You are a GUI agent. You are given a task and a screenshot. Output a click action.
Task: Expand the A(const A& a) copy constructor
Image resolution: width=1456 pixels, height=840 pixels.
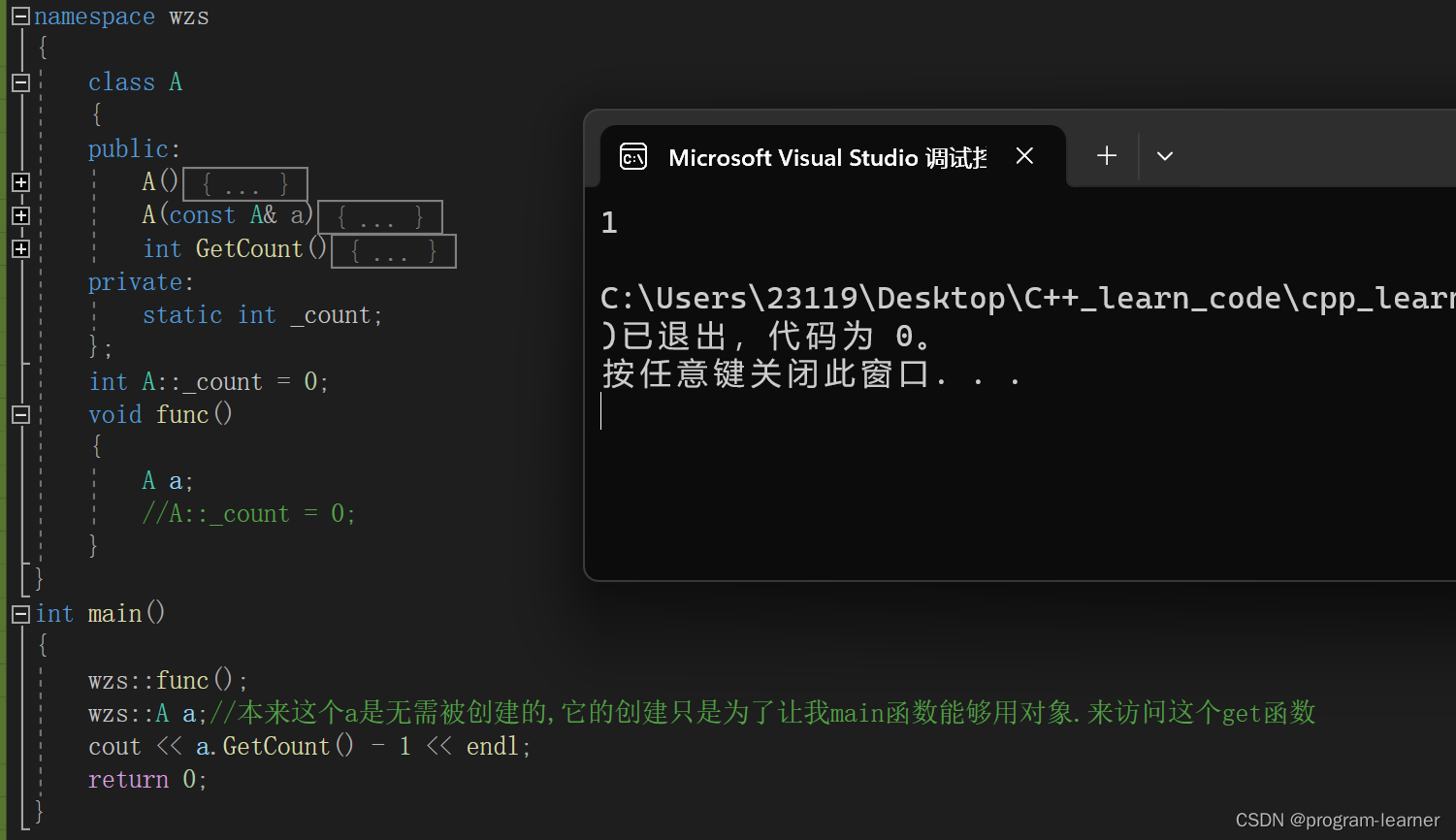point(20,215)
